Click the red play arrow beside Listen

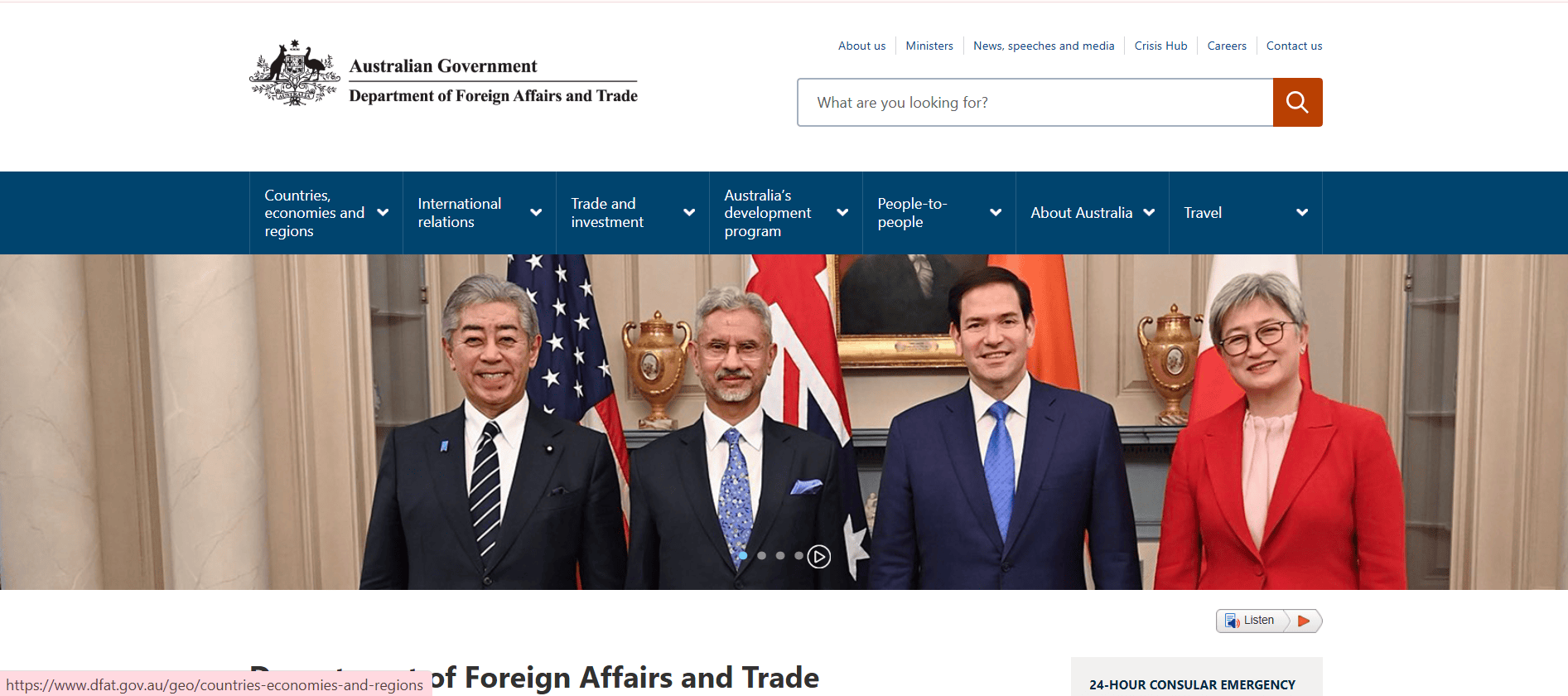tap(1304, 621)
